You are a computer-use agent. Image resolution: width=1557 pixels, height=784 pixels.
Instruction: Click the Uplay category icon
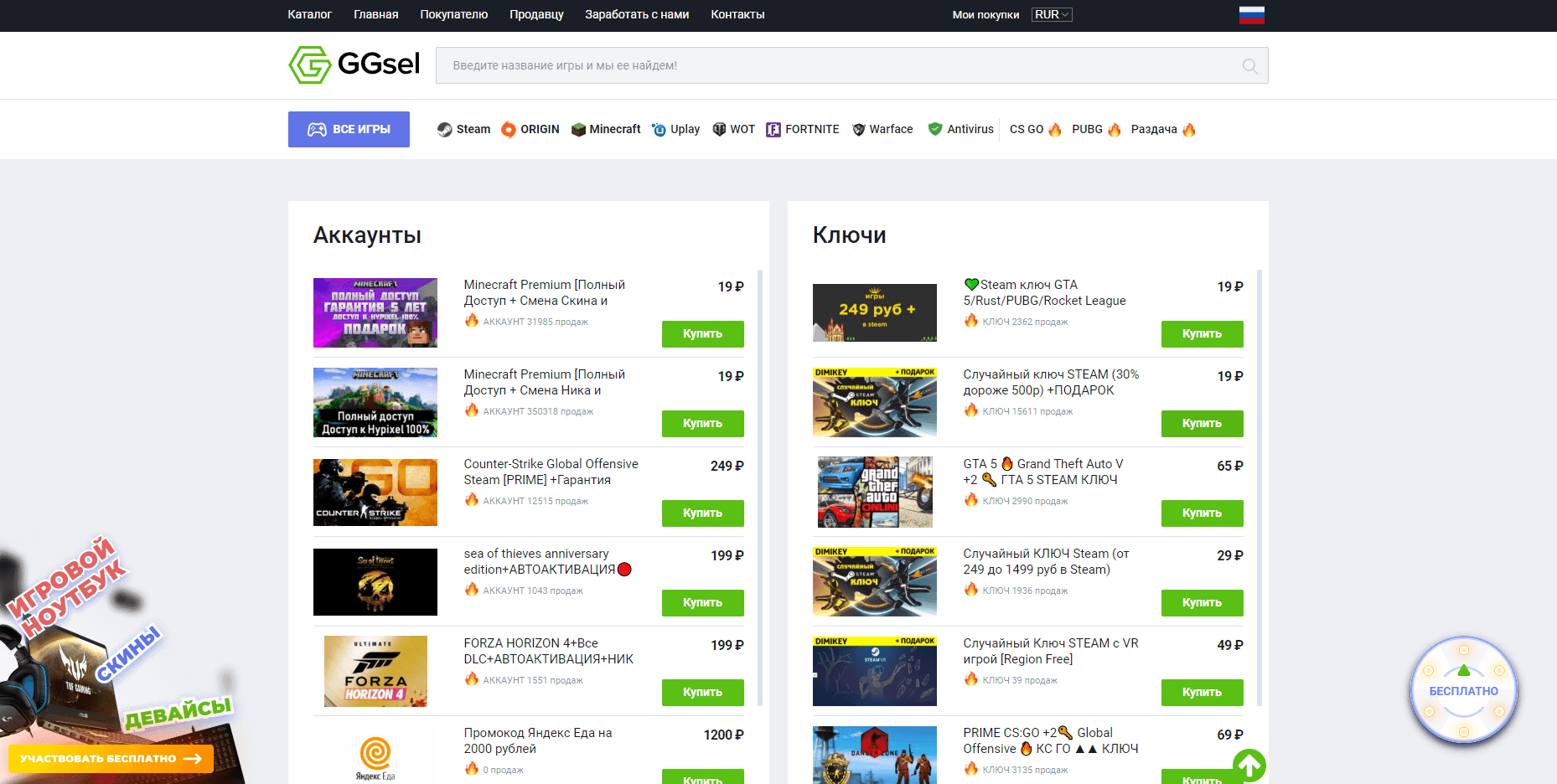pyautogui.click(x=659, y=129)
